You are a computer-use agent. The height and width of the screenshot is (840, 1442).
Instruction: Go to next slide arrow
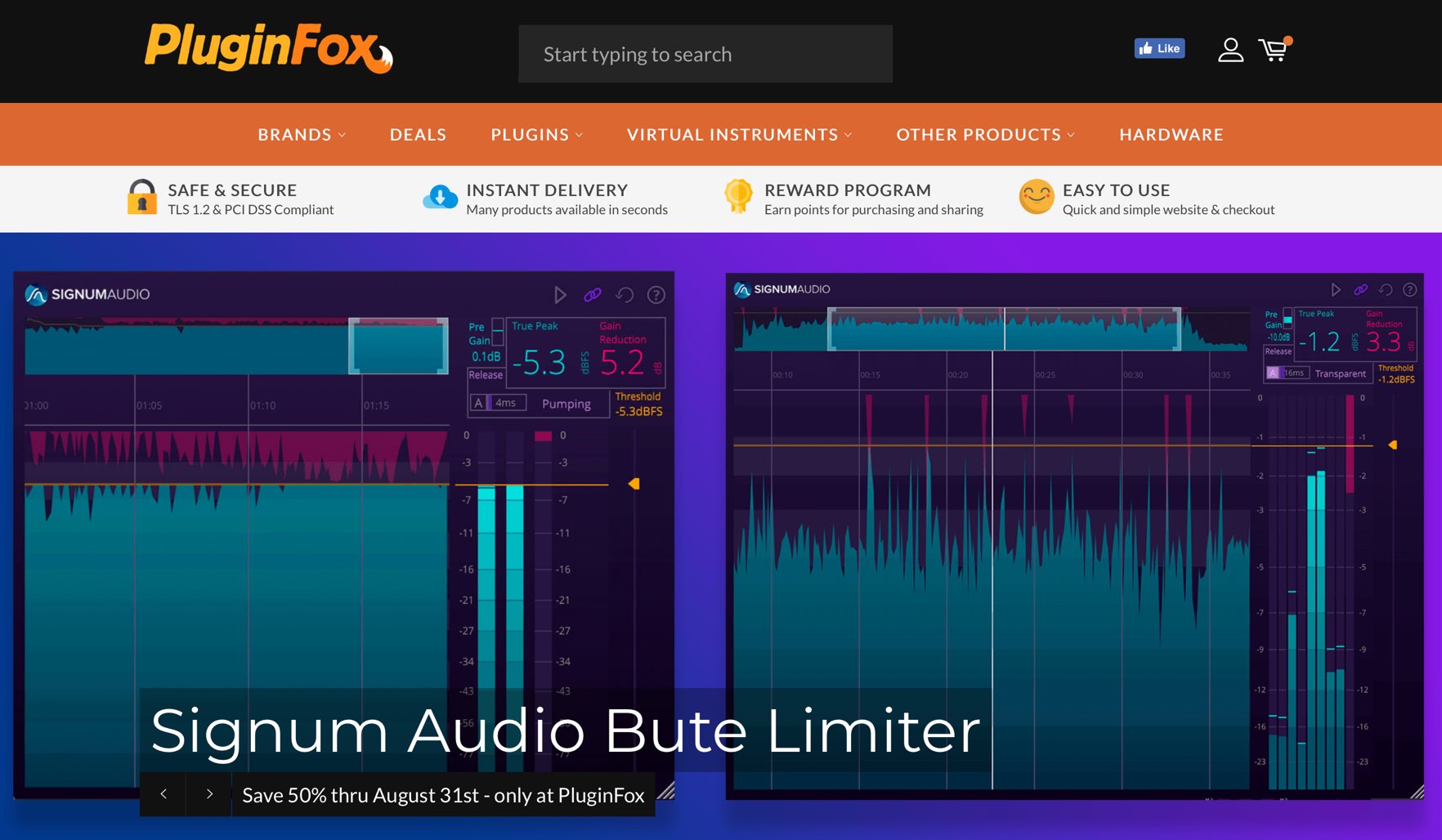coord(209,794)
